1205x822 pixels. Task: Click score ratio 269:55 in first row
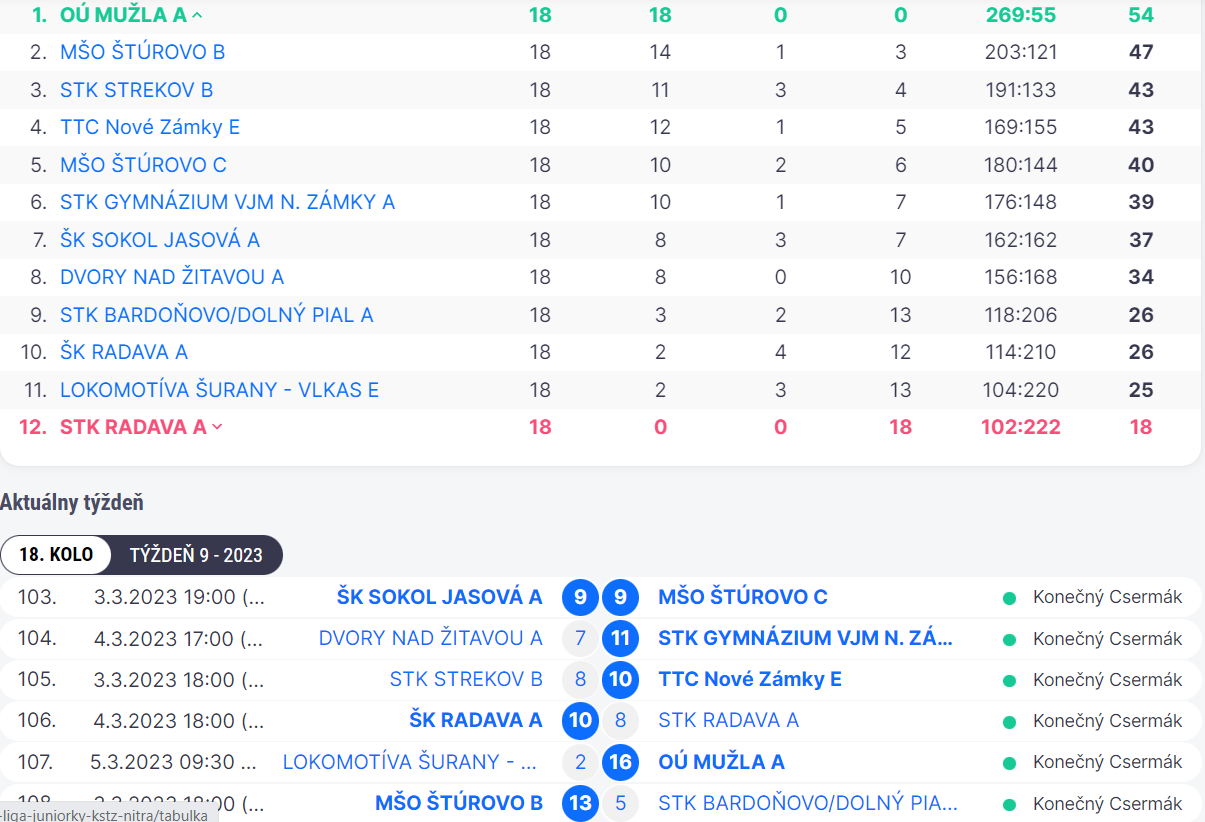pos(1020,15)
